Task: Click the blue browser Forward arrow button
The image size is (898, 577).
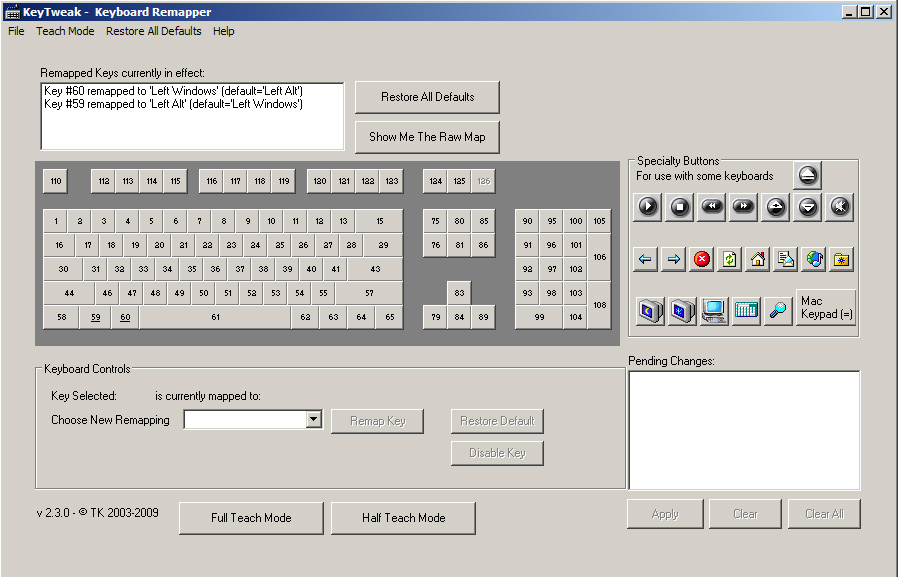Action: pyautogui.click(x=674, y=259)
